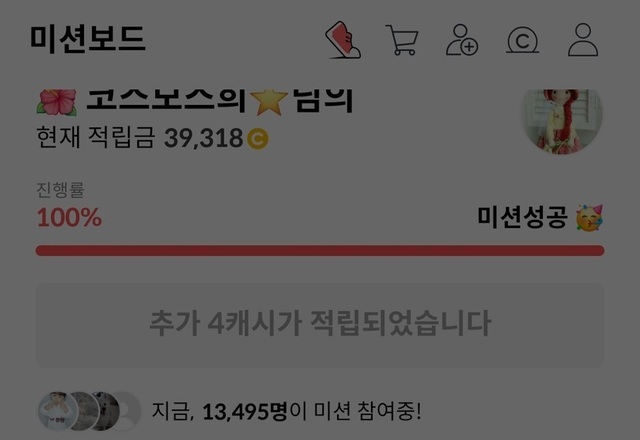Tap the 추가 4캐시가 적립되었습니다 button
Screen dimensions: 640x440
[320, 325]
